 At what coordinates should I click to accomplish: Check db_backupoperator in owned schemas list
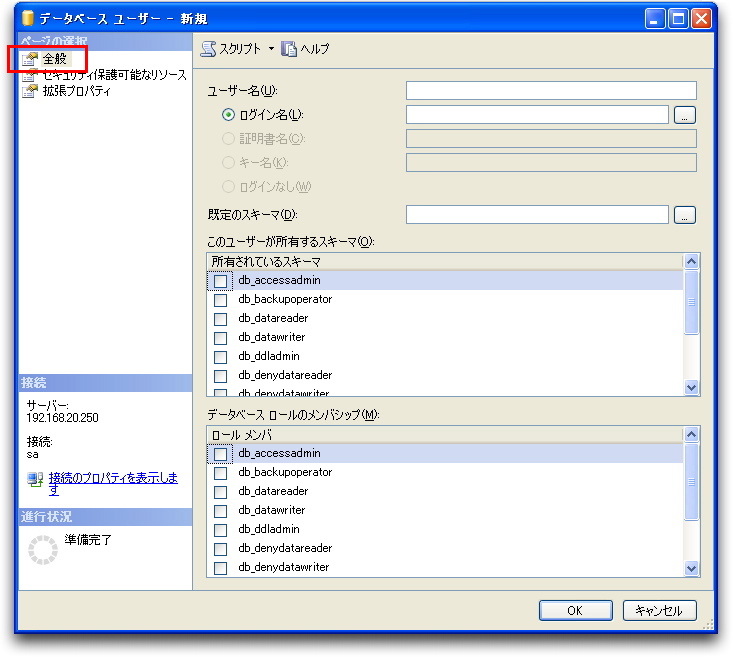point(220,300)
